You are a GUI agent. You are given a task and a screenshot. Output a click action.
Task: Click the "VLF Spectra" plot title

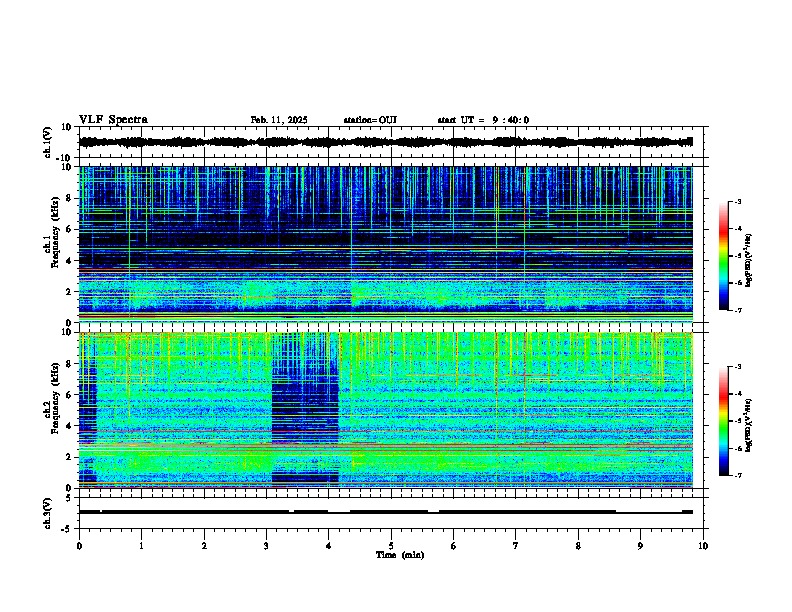click(113, 120)
